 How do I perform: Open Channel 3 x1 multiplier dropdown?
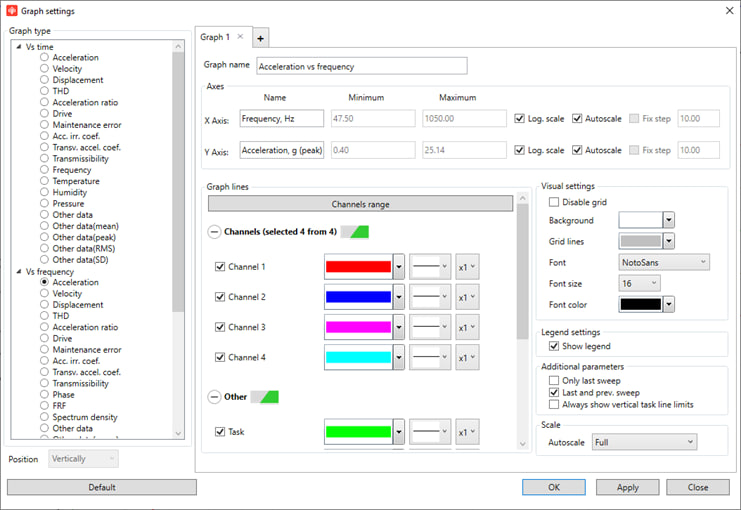pos(467,328)
